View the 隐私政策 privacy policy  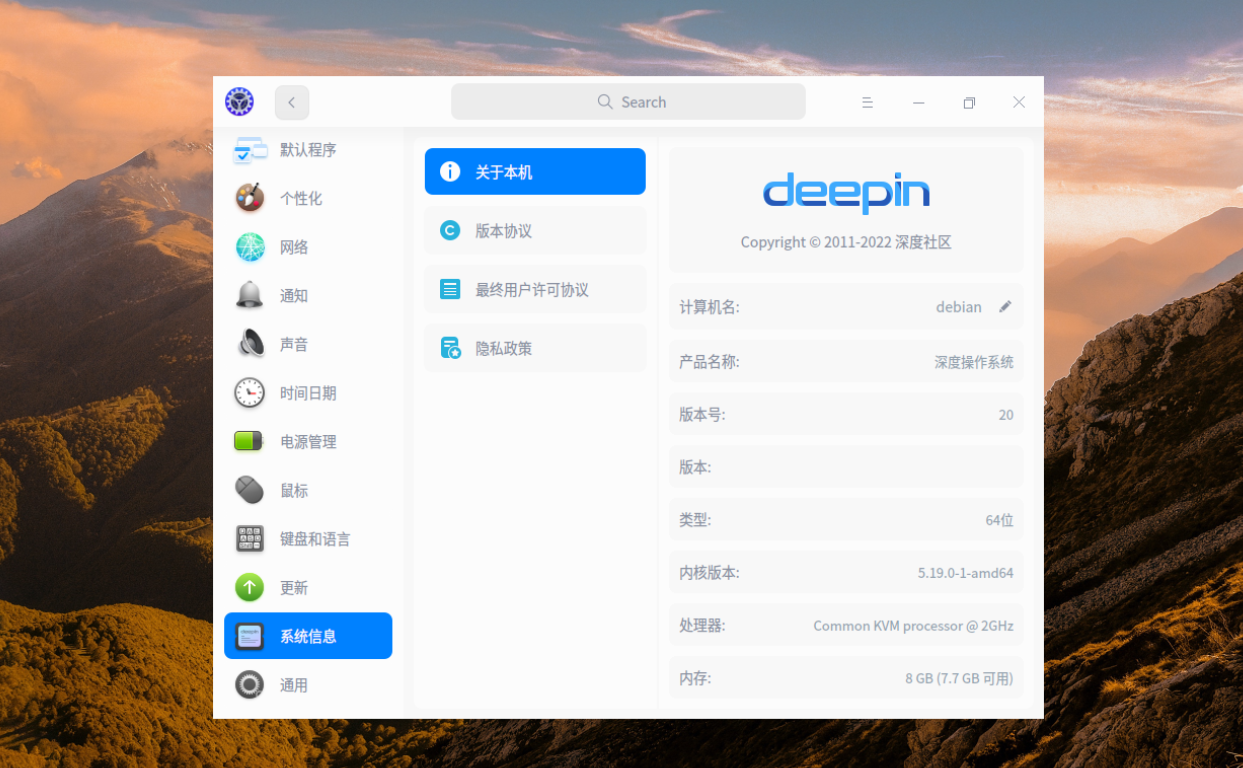[x=534, y=347]
